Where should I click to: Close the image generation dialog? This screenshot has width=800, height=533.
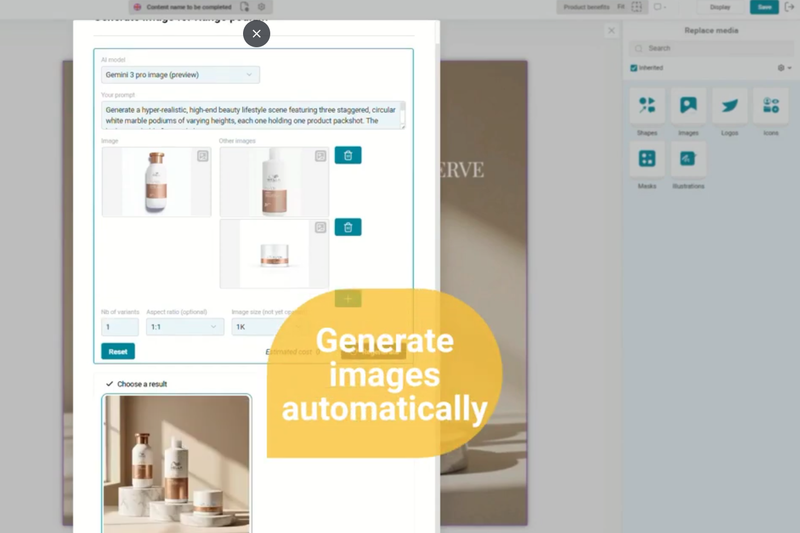[256, 34]
